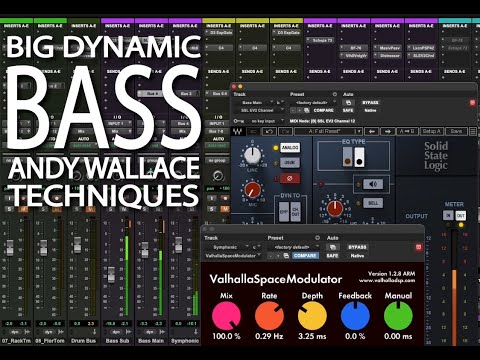Open the SSL EV2 Channel plugin selector dropdown
Image resolution: width=480 pixels, height=360 pixels.
pos(259,110)
